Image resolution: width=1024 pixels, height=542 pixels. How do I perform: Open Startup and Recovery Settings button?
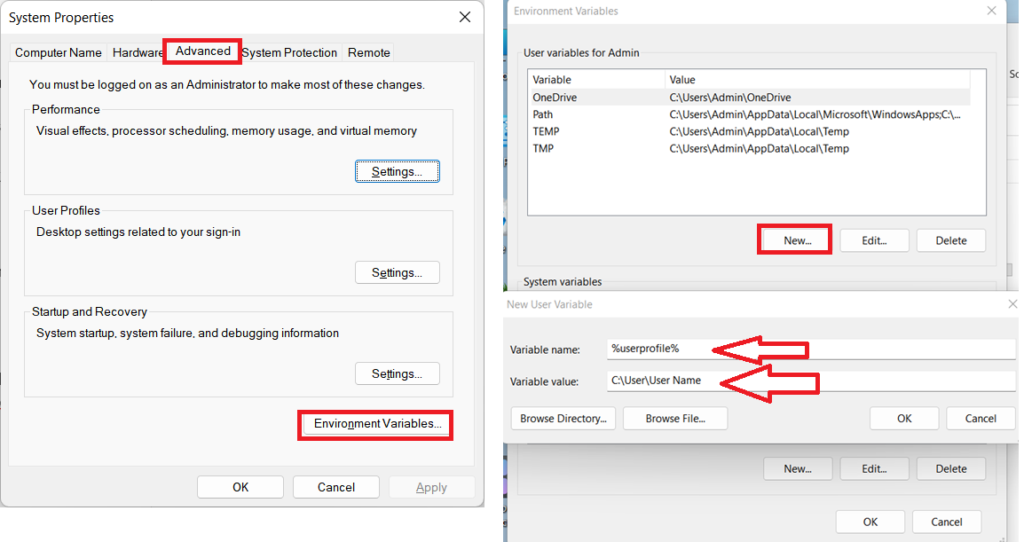(x=397, y=374)
